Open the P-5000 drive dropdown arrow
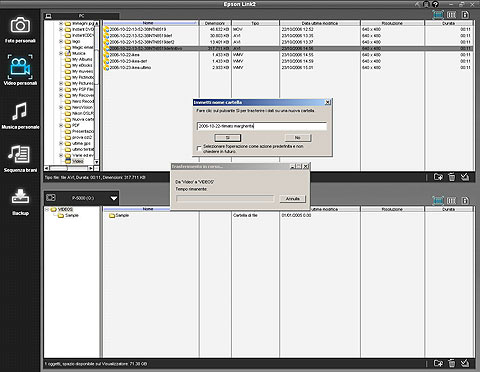 tap(114, 198)
